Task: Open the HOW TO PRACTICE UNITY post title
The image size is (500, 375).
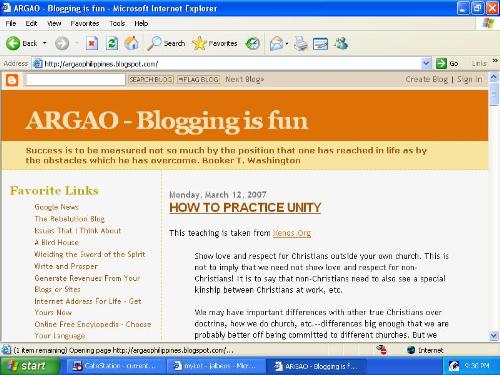Action: pos(245,208)
